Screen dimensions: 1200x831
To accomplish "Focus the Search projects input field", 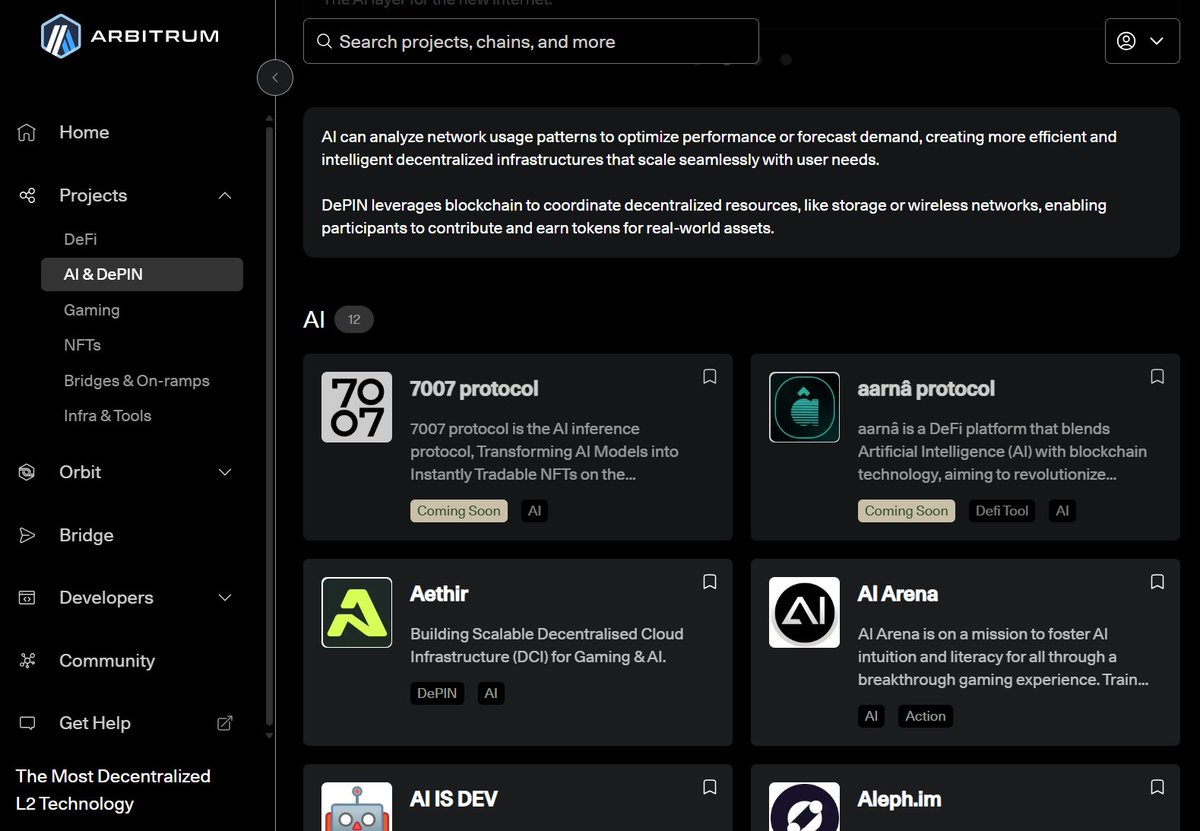I will 531,42.
